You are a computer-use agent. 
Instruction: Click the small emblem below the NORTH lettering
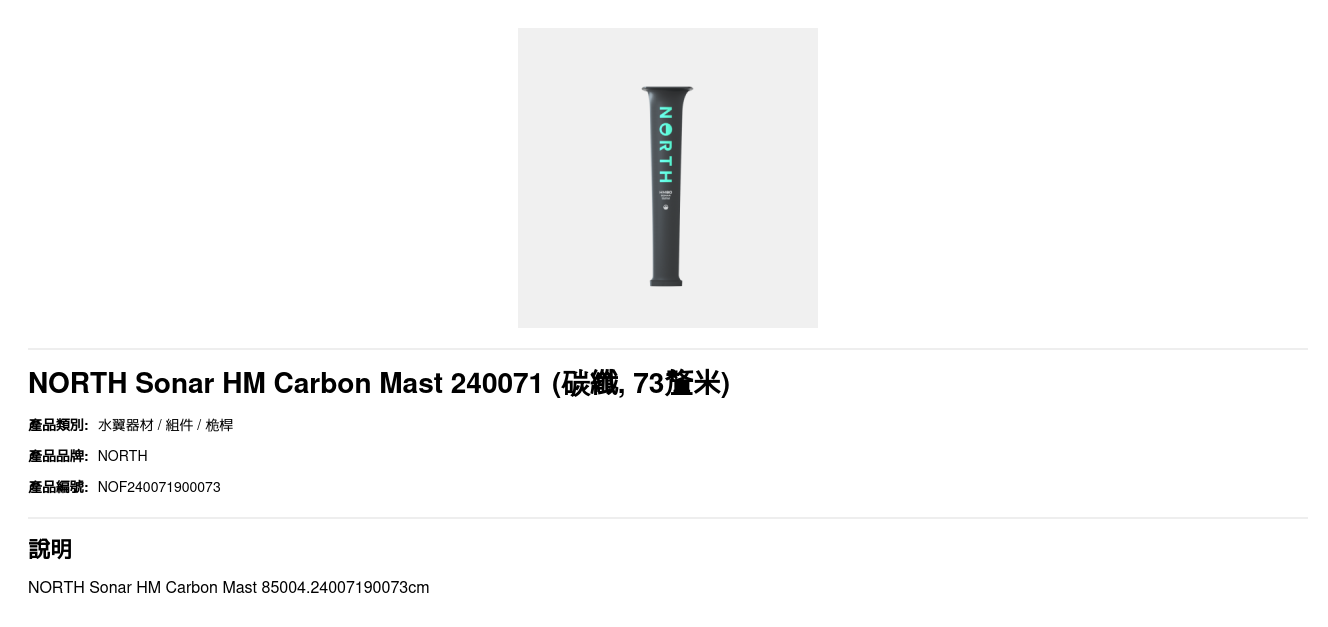(665, 208)
